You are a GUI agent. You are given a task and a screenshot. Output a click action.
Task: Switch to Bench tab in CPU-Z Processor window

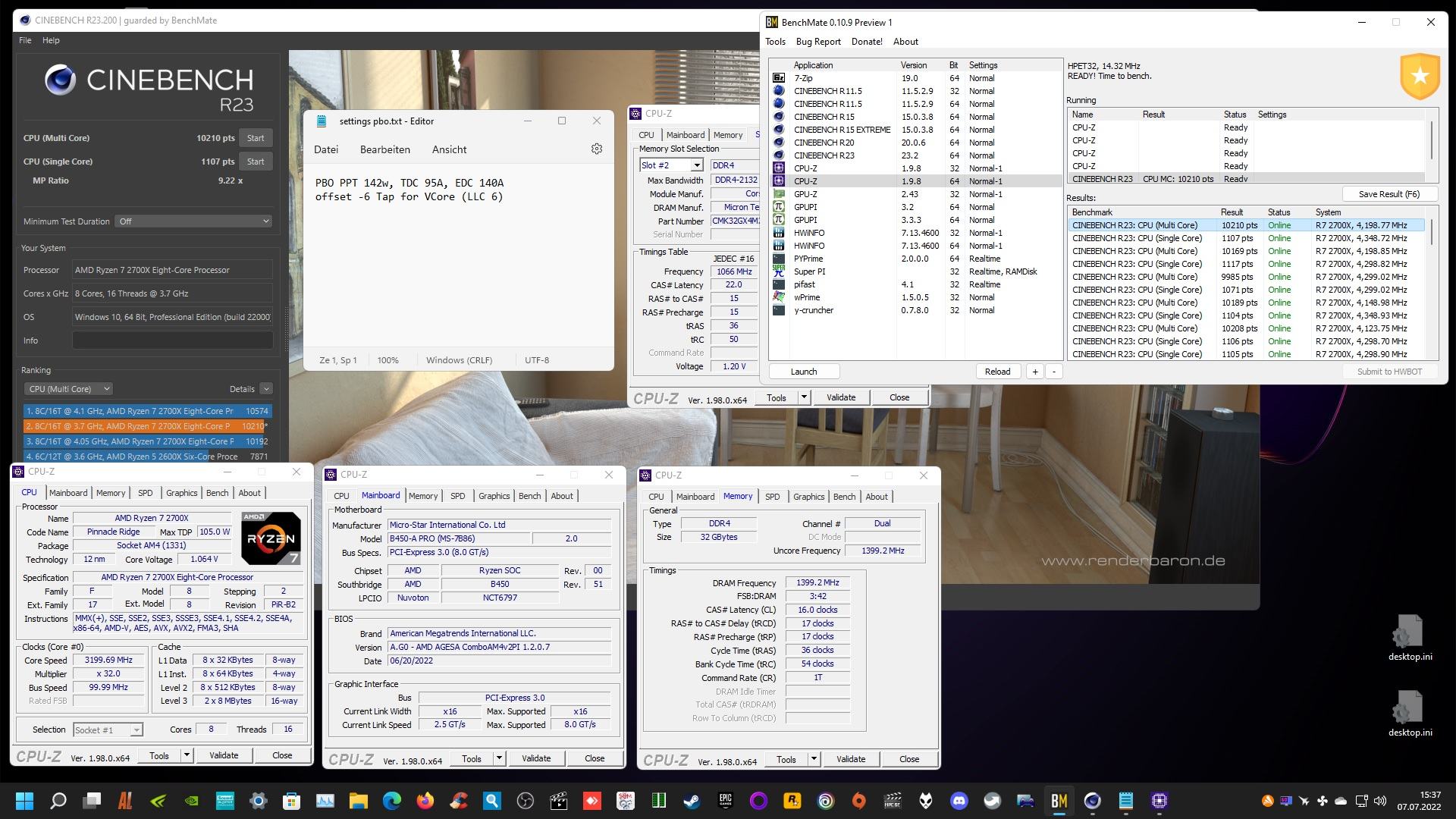point(217,493)
